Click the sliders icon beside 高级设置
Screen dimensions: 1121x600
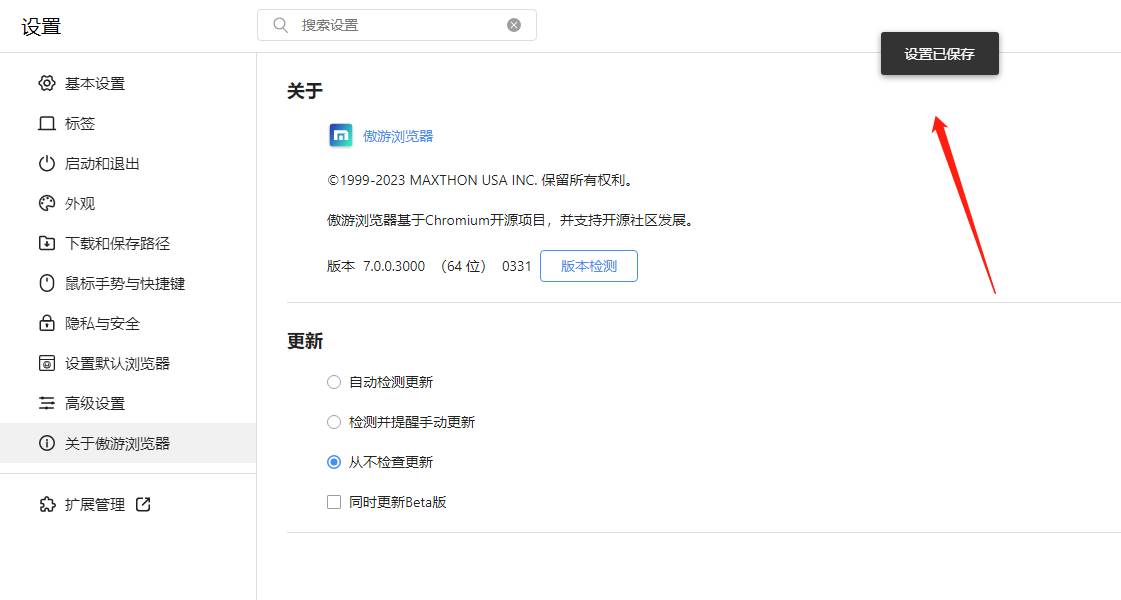point(46,403)
